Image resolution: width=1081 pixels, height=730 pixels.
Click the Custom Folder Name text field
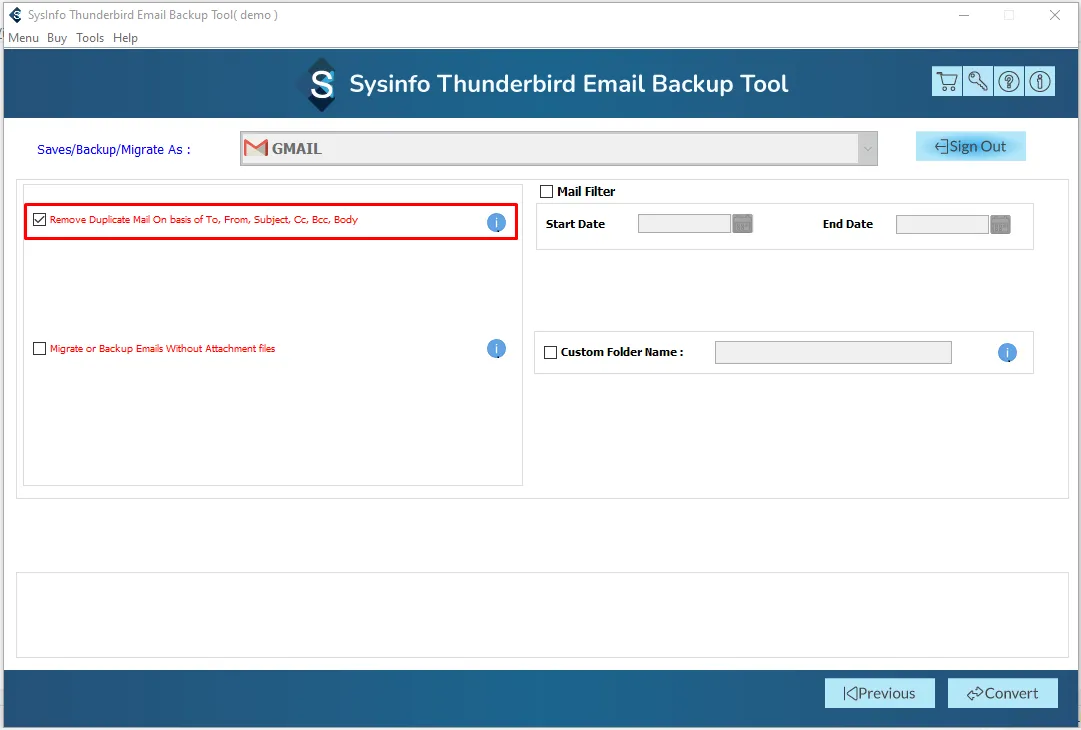click(833, 352)
